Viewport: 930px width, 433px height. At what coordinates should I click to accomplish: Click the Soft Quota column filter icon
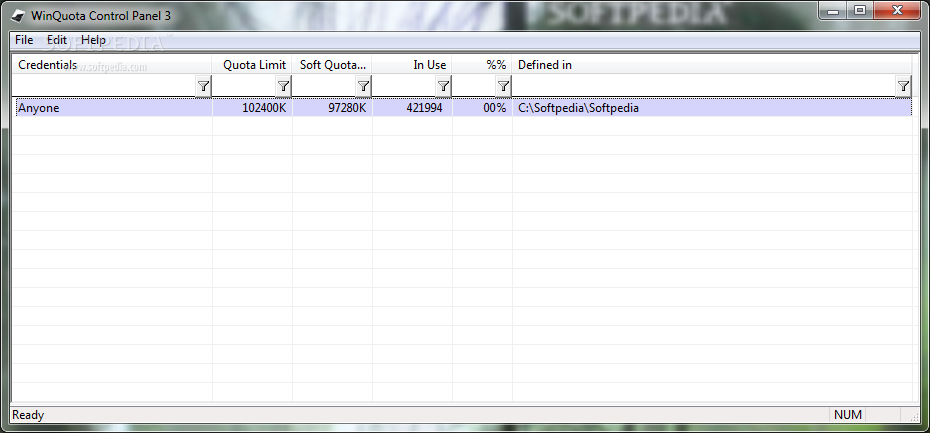(364, 87)
